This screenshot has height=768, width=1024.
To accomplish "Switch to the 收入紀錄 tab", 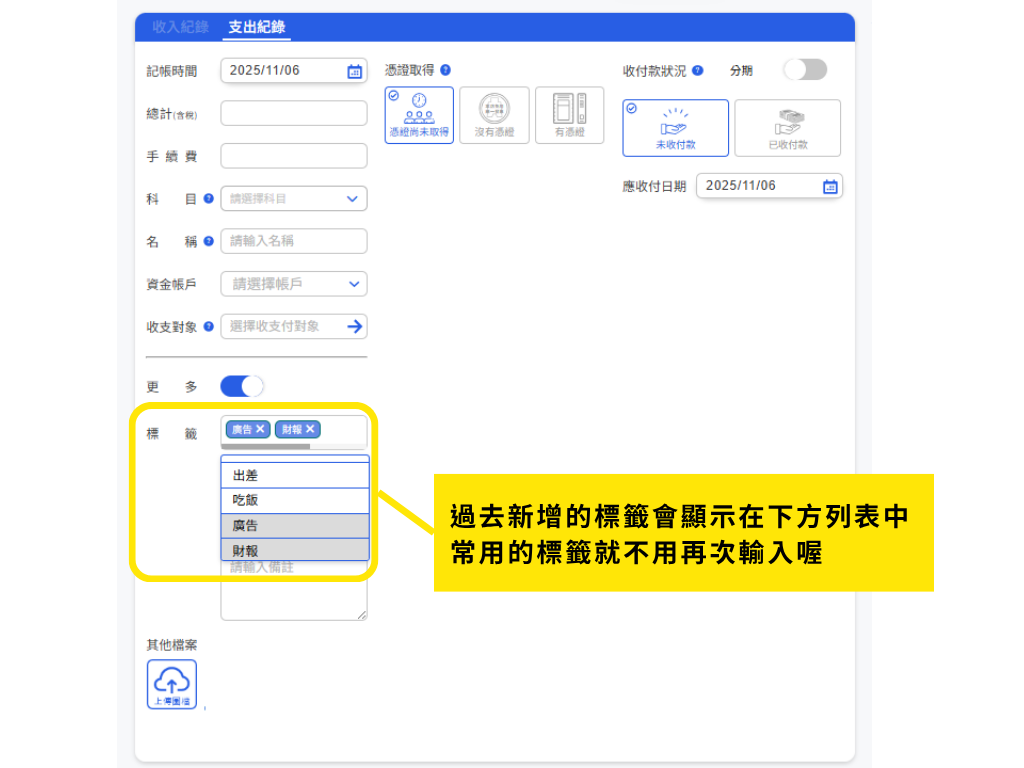I will click(179, 27).
